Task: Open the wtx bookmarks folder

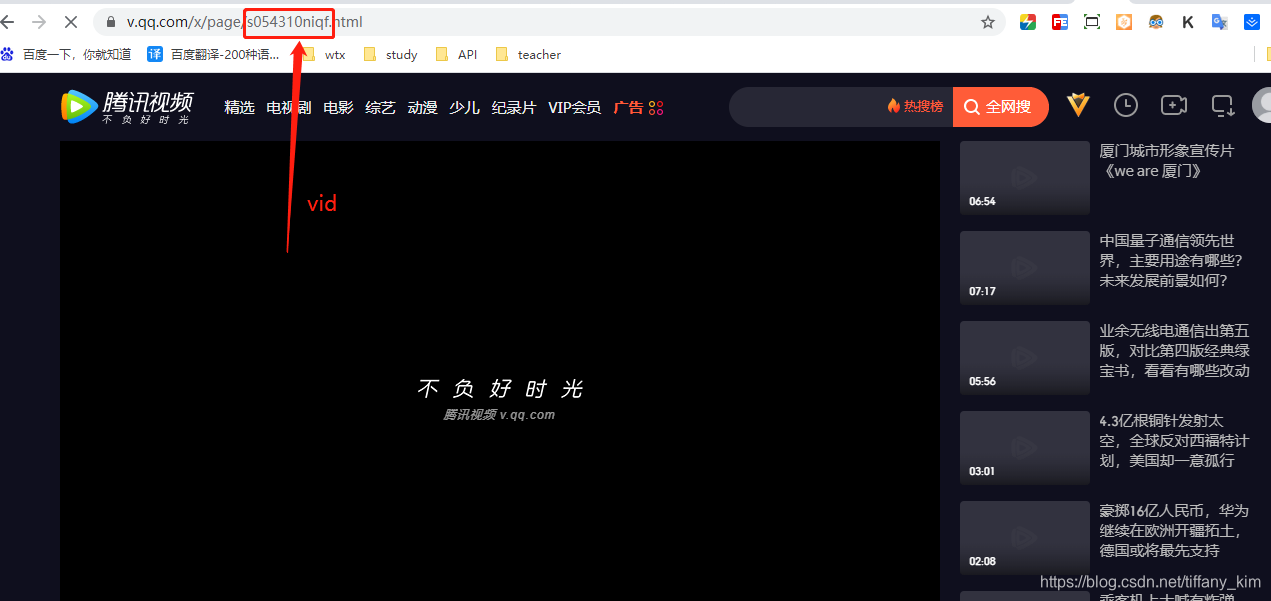Action: [324, 55]
